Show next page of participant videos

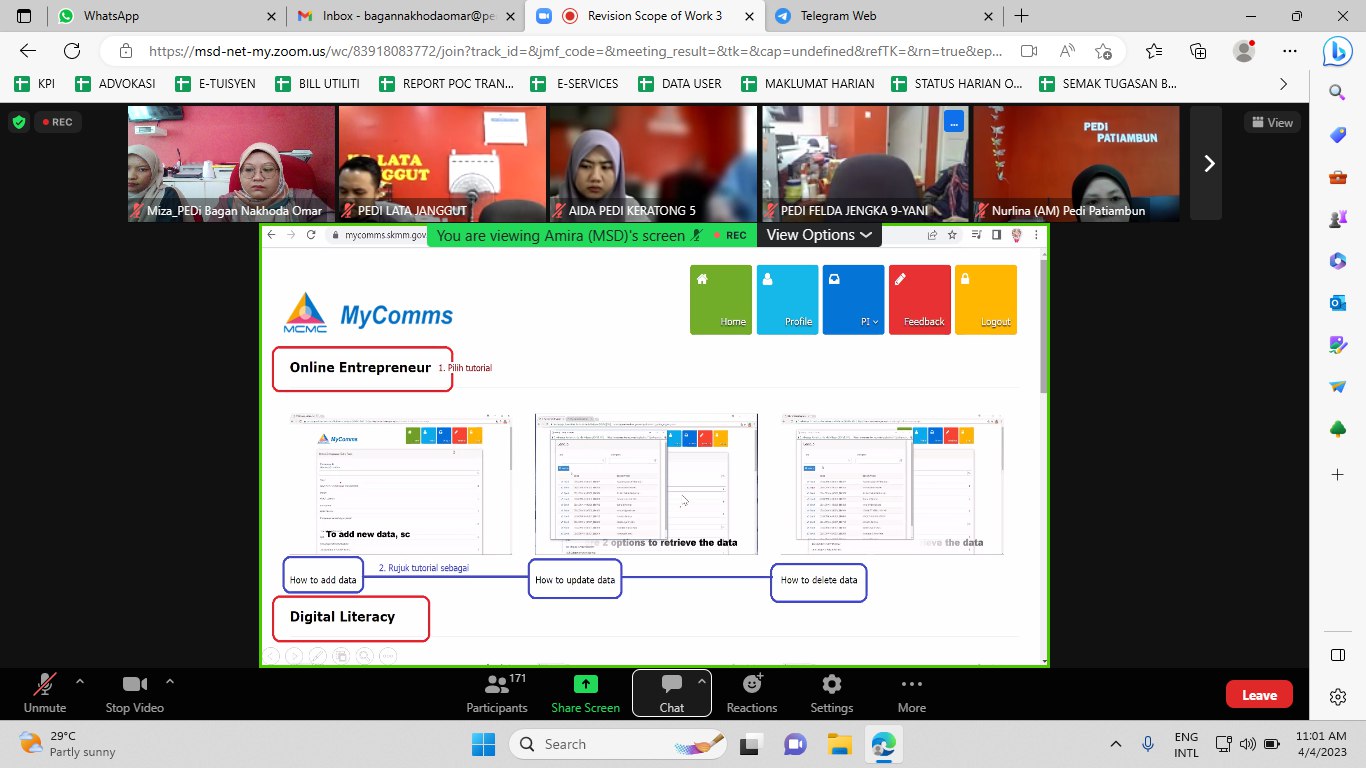point(1209,163)
